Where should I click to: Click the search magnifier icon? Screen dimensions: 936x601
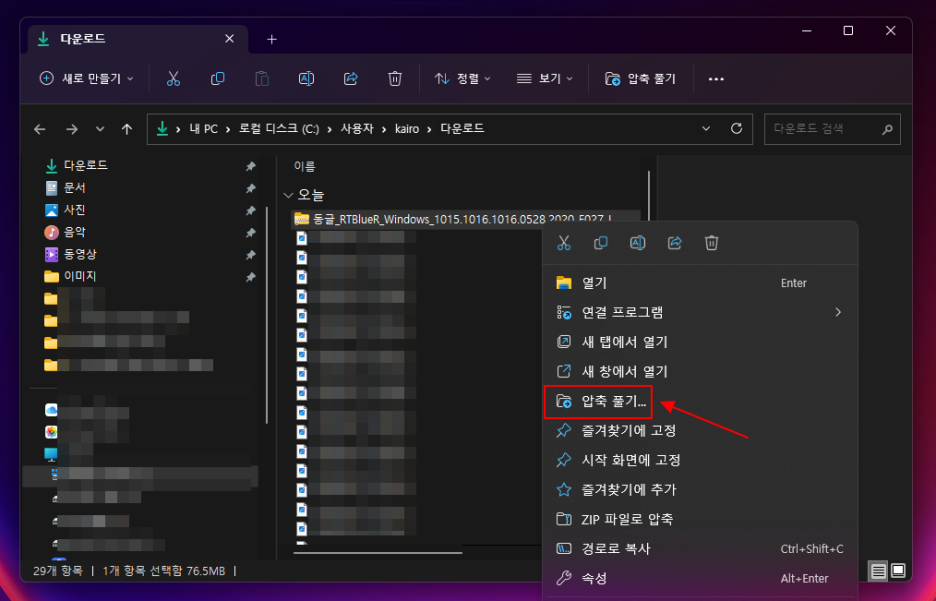[x=887, y=129]
